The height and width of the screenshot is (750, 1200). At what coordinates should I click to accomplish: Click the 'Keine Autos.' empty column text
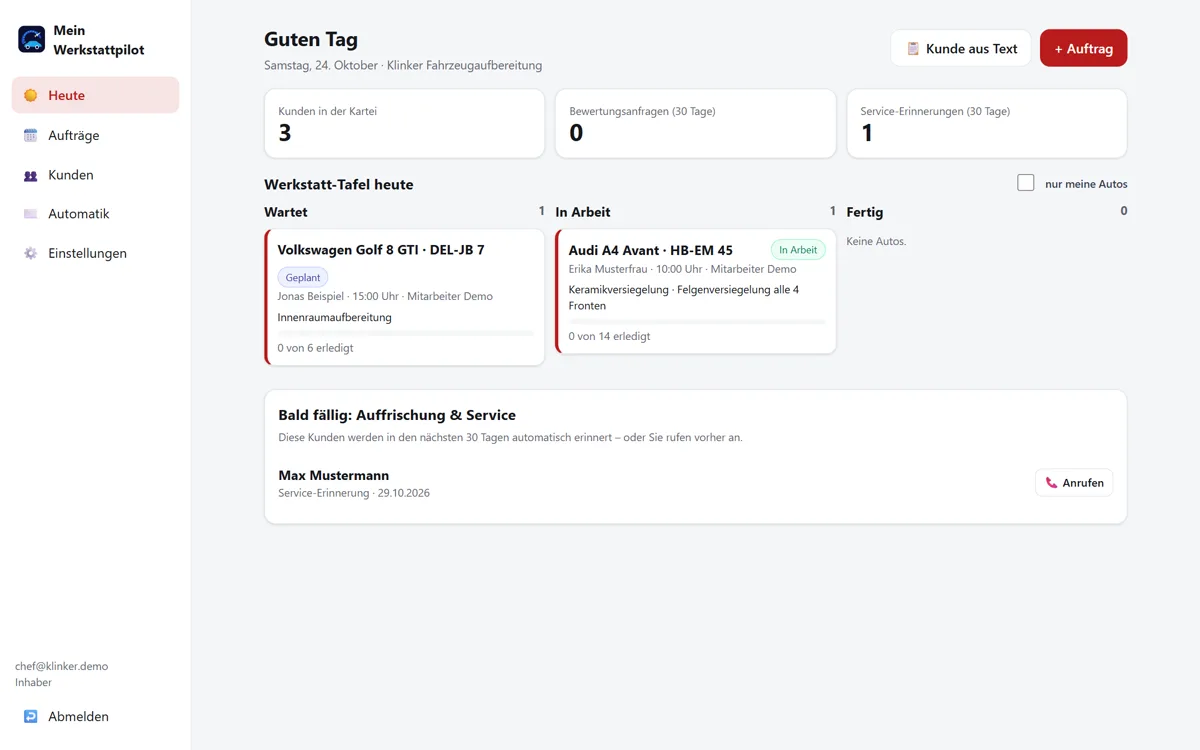[877, 241]
